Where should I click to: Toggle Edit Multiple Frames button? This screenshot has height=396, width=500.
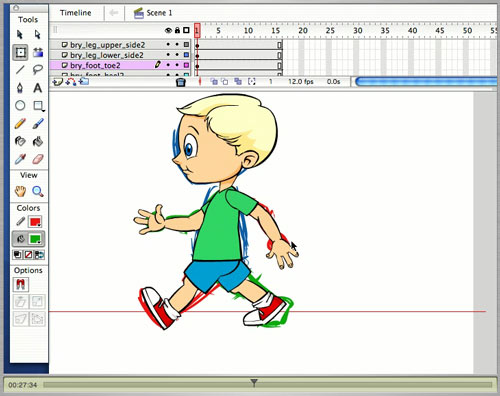coord(238,81)
